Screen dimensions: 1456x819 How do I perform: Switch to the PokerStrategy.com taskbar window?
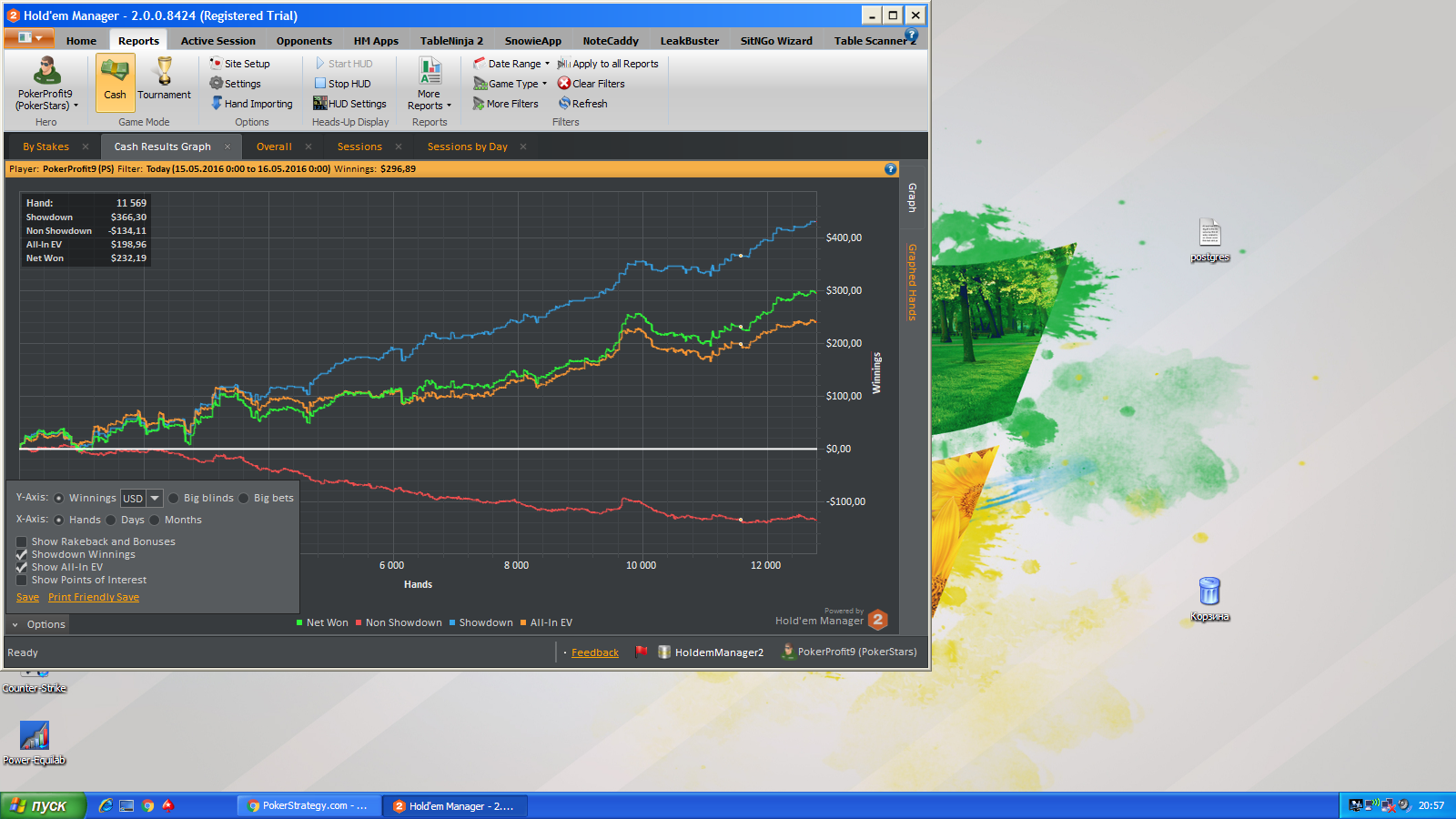[x=308, y=805]
